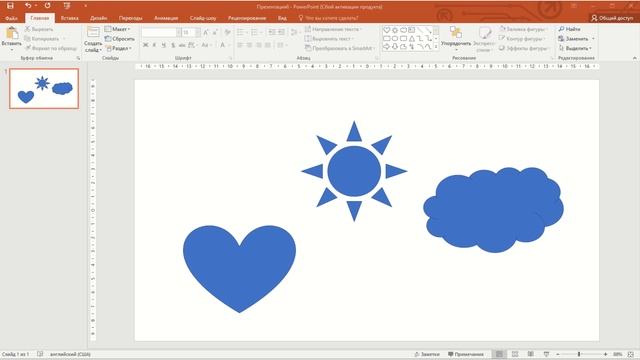
Task: Open Направление текста (Text Direction) dropdown
Action: coord(333,29)
